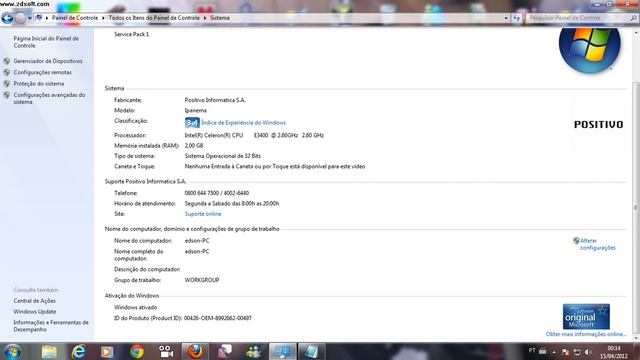Select the Sistema breadcrumb
The width and height of the screenshot is (640, 360).
[x=220, y=18]
